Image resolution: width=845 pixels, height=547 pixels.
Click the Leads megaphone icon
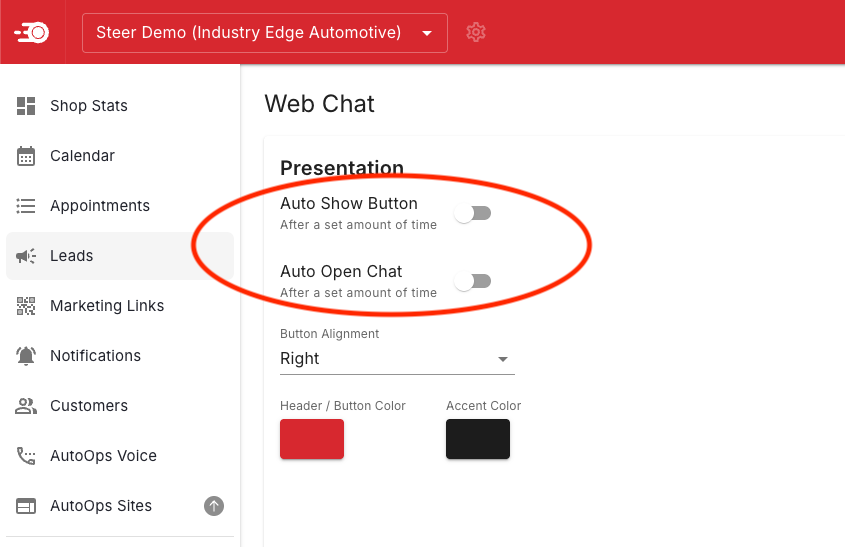pyautogui.click(x=26, y=256)
